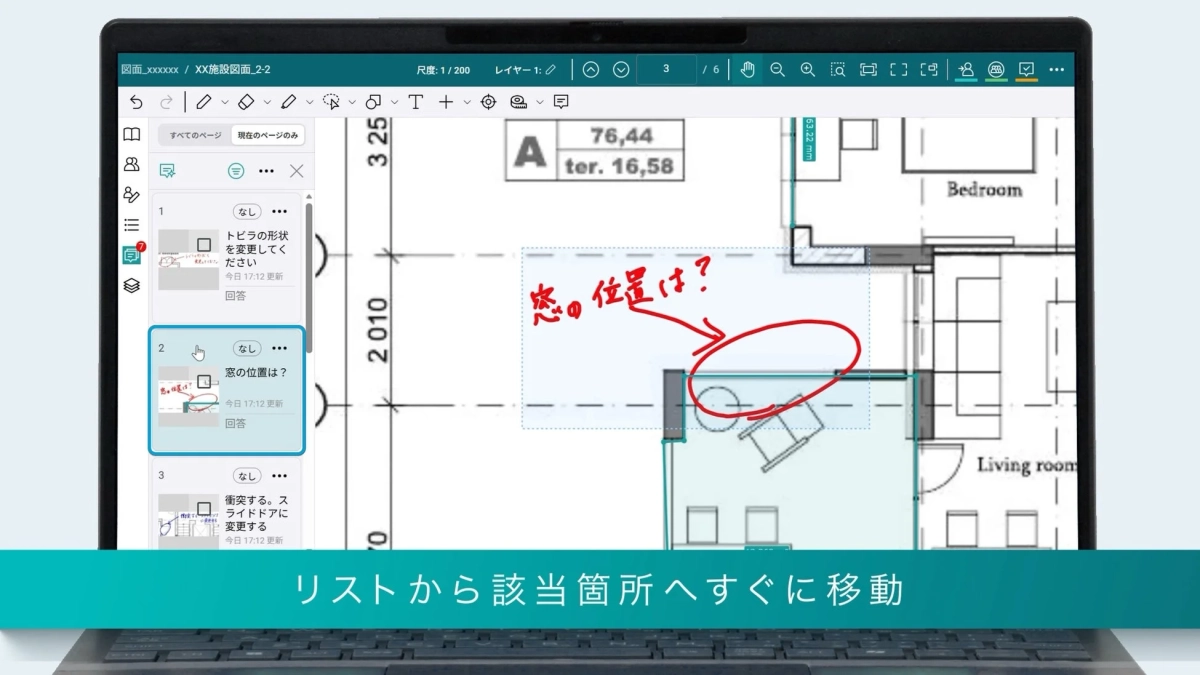Click the zoom in magnifier

pos(808,69)
